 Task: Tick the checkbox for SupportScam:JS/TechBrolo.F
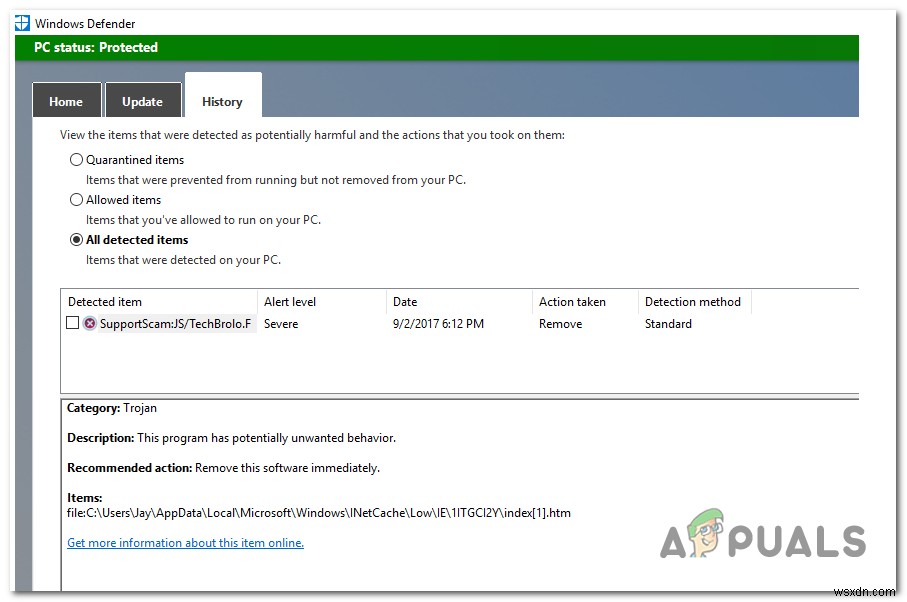(72, 323)
